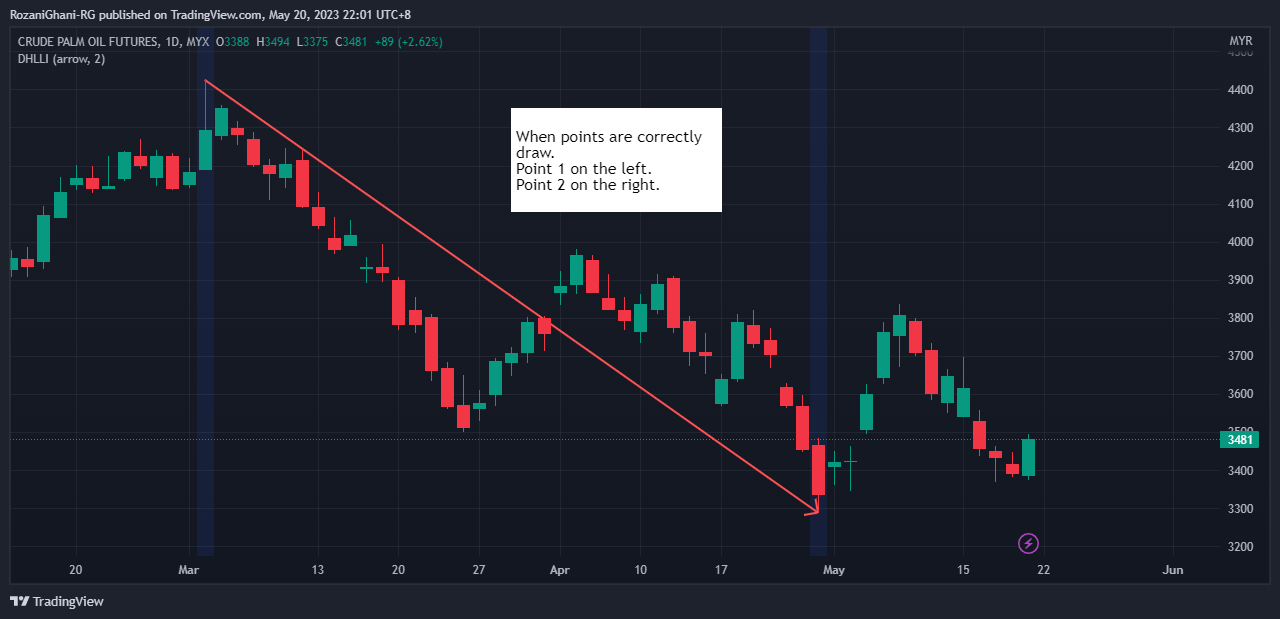Click the Jun label on time axis
This screenshot has height=619, width=1280.
pos(1174,570)
